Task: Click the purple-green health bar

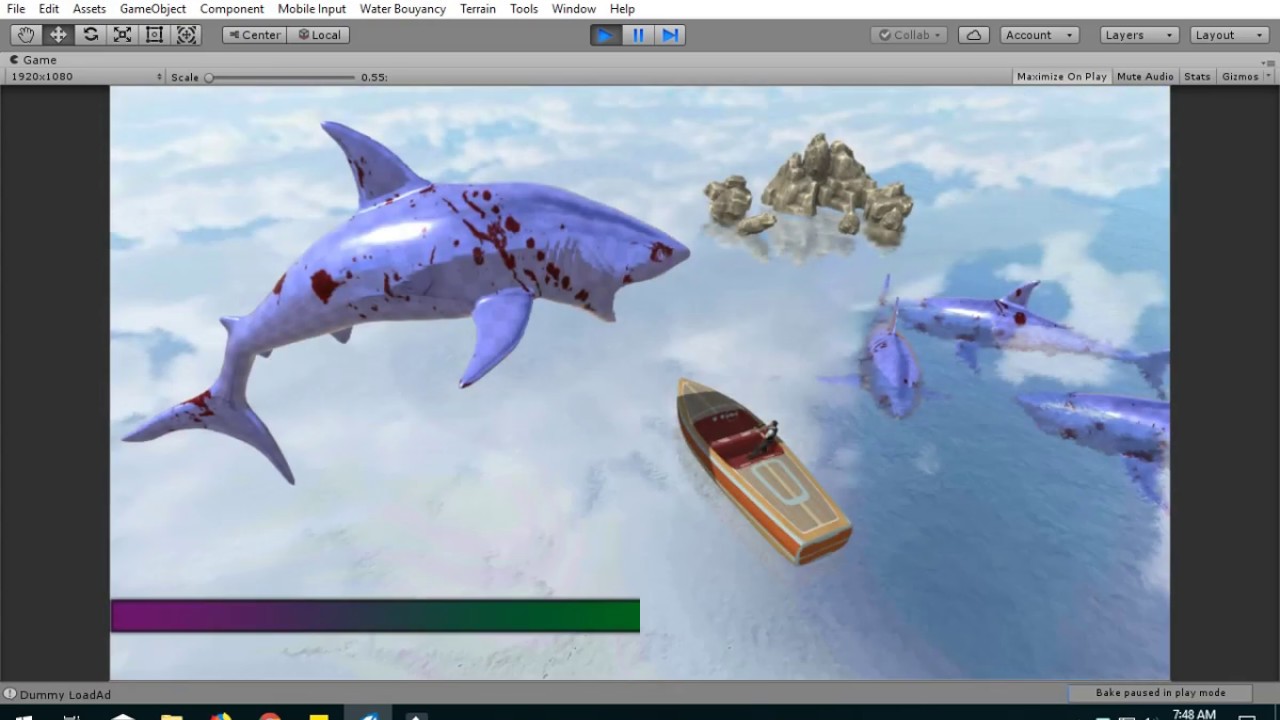Action: pos(375,616)
